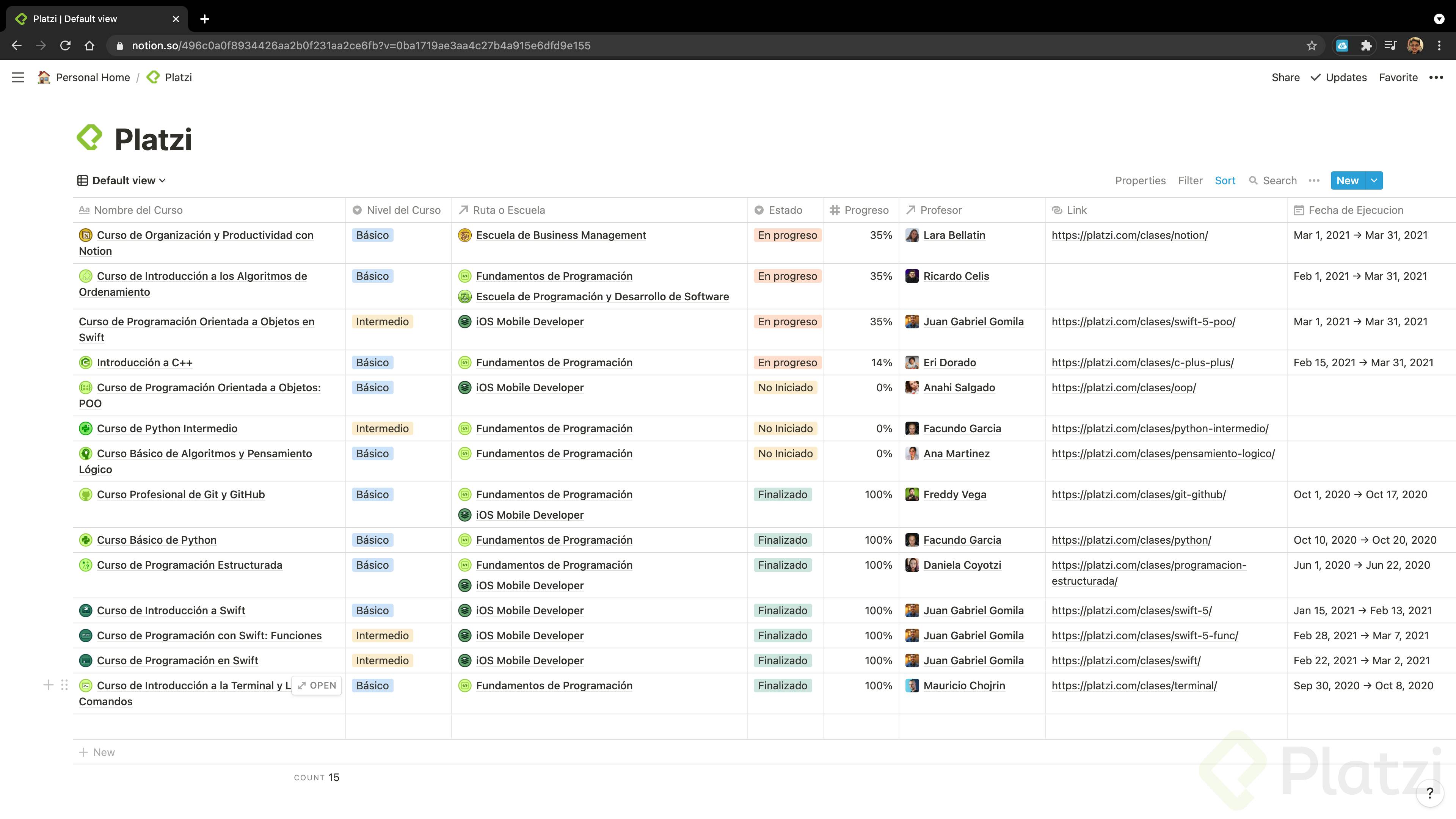Screen dimensions: 1456x819
Task: Open the help question mark button
Action: click(1429, 793)
